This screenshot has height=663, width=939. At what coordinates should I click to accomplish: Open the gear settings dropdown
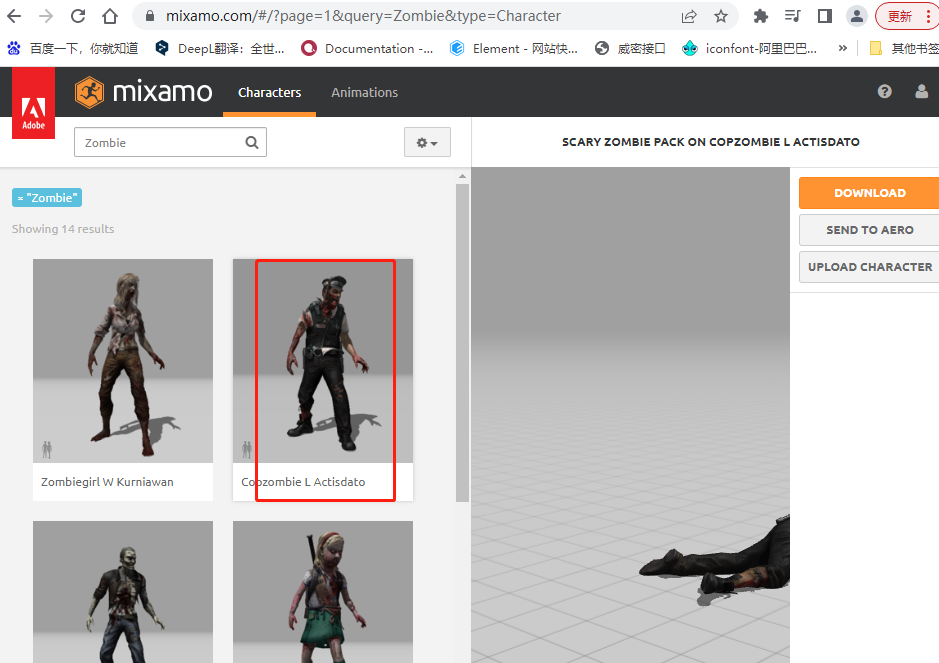click(427, 143)
